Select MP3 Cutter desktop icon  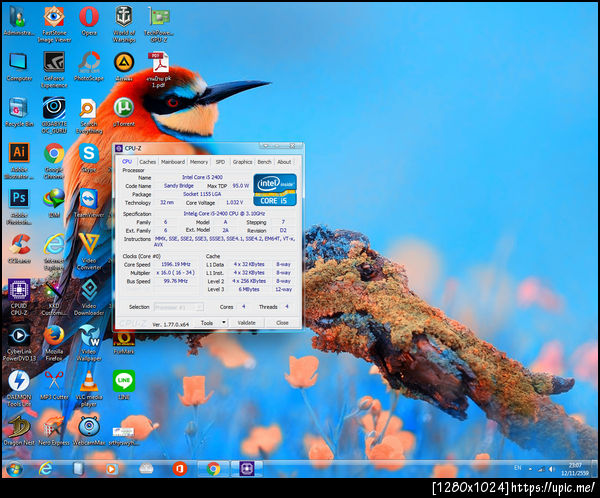(x=54, y=385)
